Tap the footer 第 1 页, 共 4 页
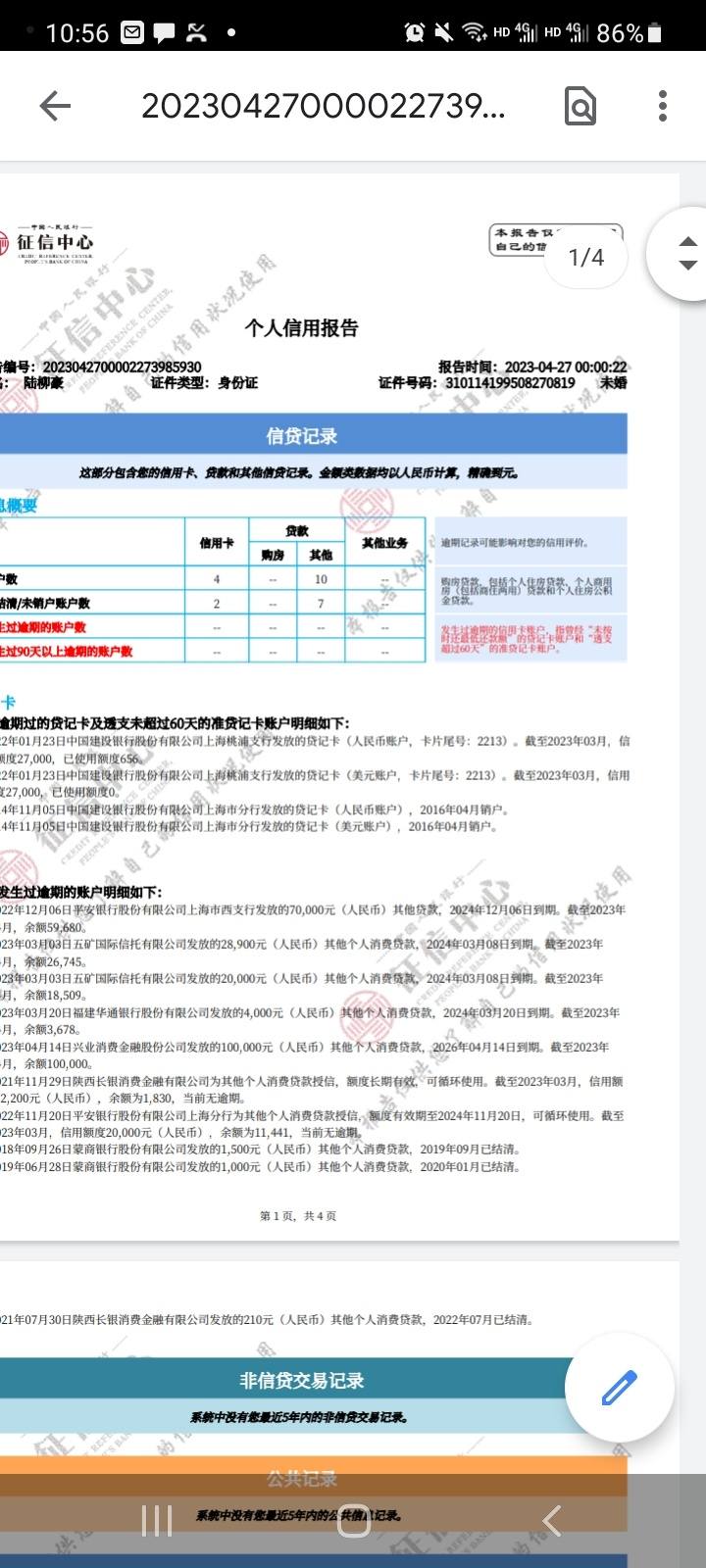 [298, 1216]
